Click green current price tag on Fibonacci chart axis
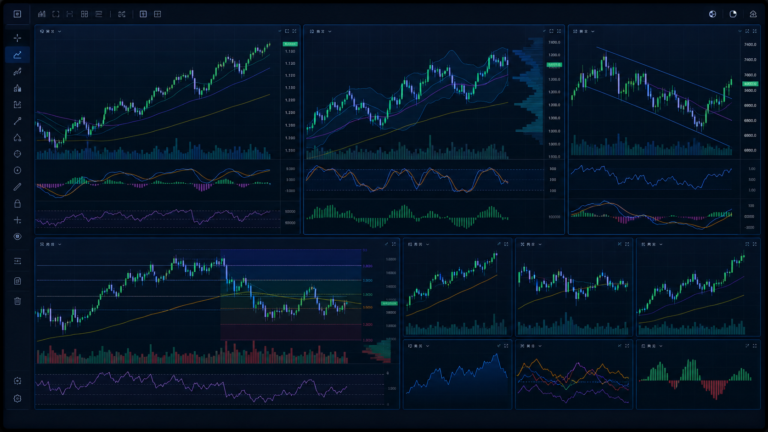Image resolution: width=768 pixels, height=432 pixels. click(389, 304)
